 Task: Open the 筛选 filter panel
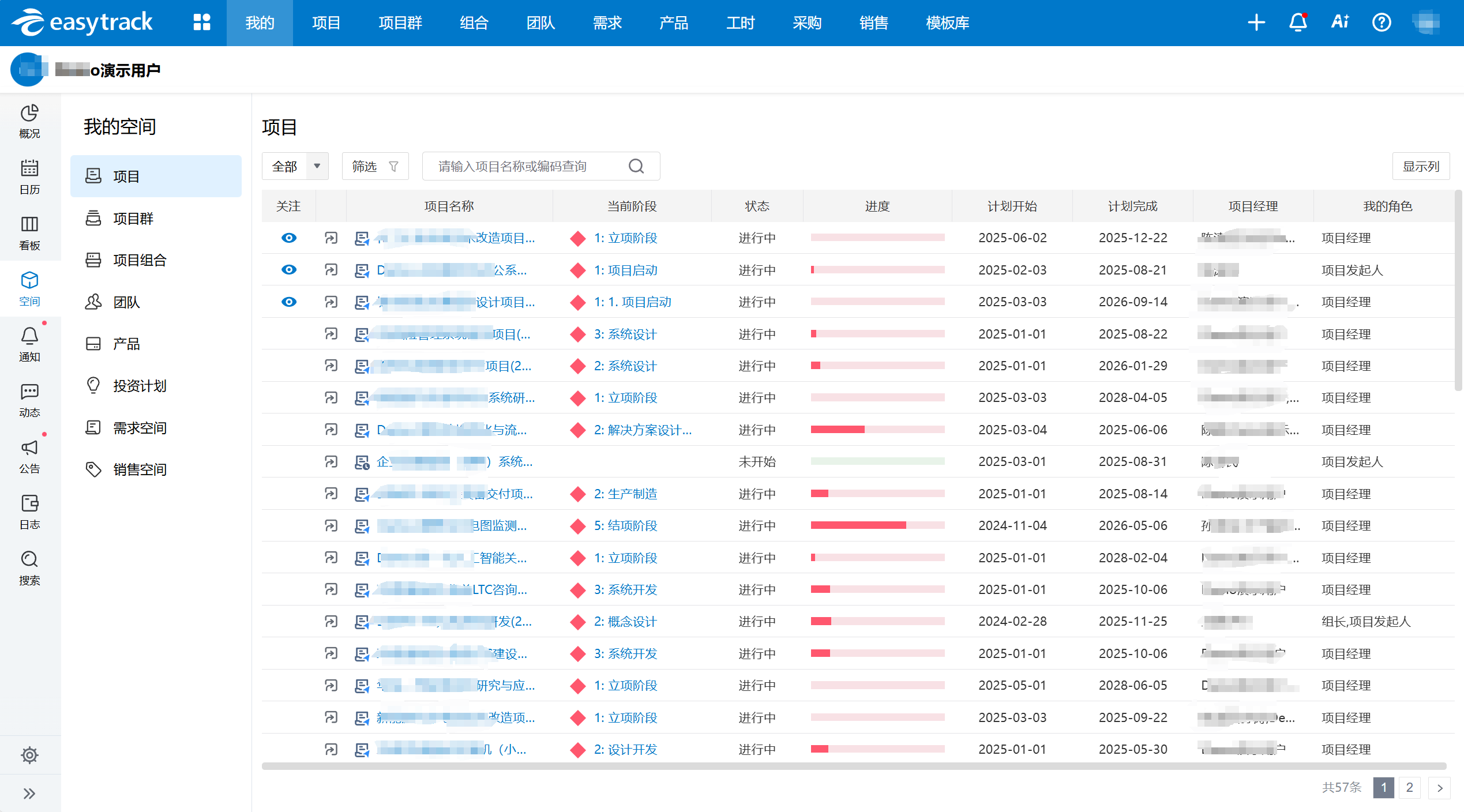tap(375, 166)
